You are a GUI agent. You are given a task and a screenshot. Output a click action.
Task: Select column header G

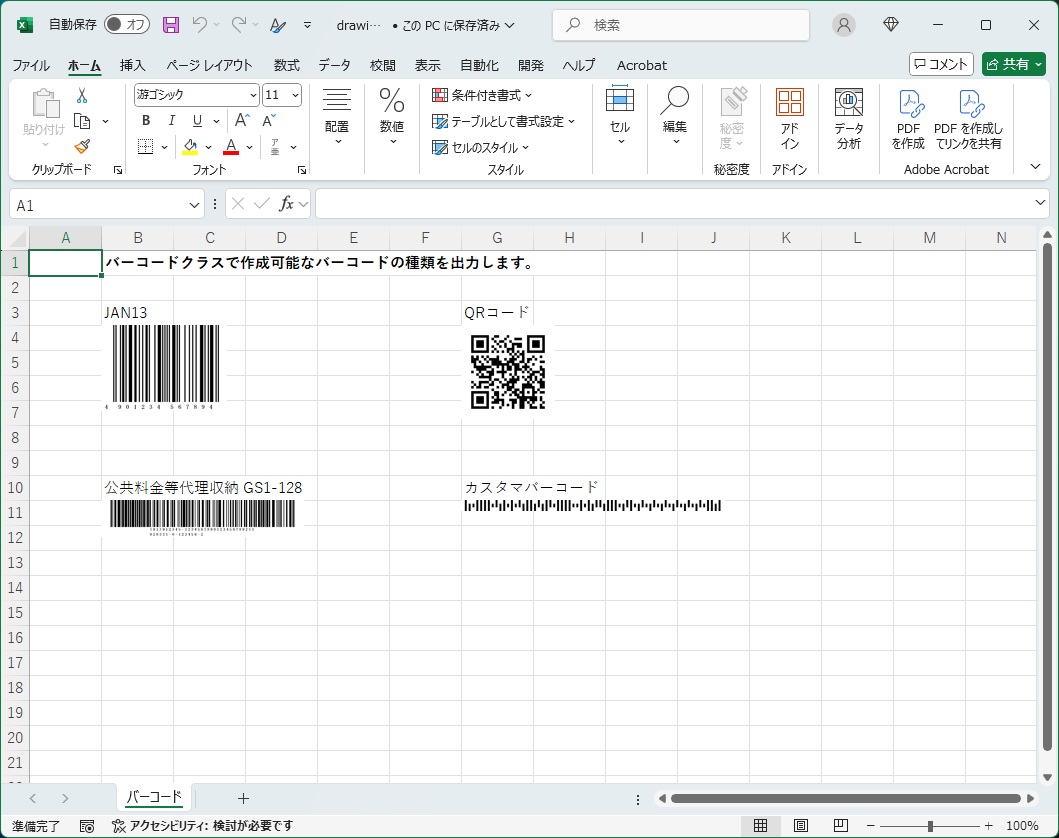pos(497,238)
